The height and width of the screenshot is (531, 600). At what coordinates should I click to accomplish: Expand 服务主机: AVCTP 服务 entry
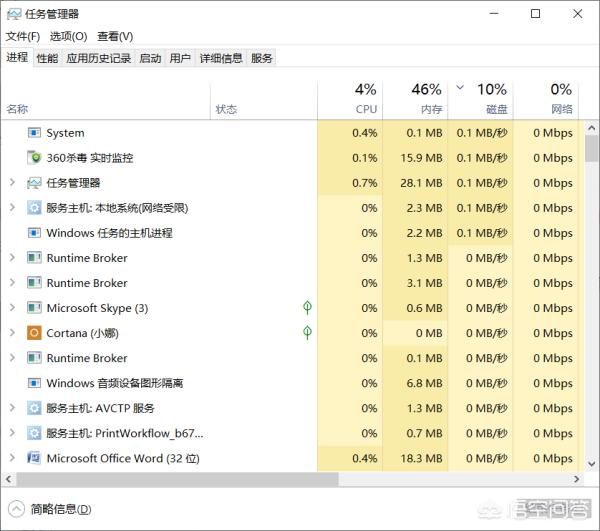[x=12, y=408]
